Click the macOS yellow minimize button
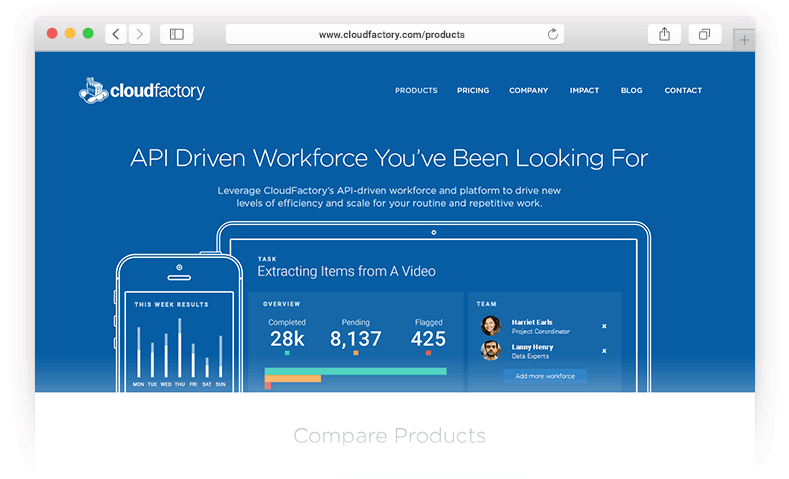Screen dimensions: 789x479 (x=70, y=33)
